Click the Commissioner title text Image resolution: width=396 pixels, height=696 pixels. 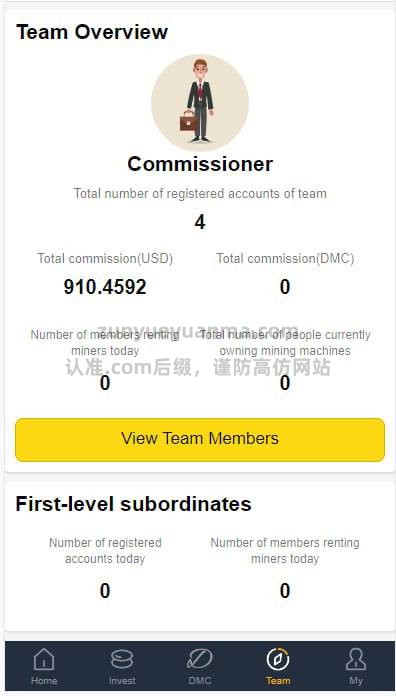tap(200, 164)
